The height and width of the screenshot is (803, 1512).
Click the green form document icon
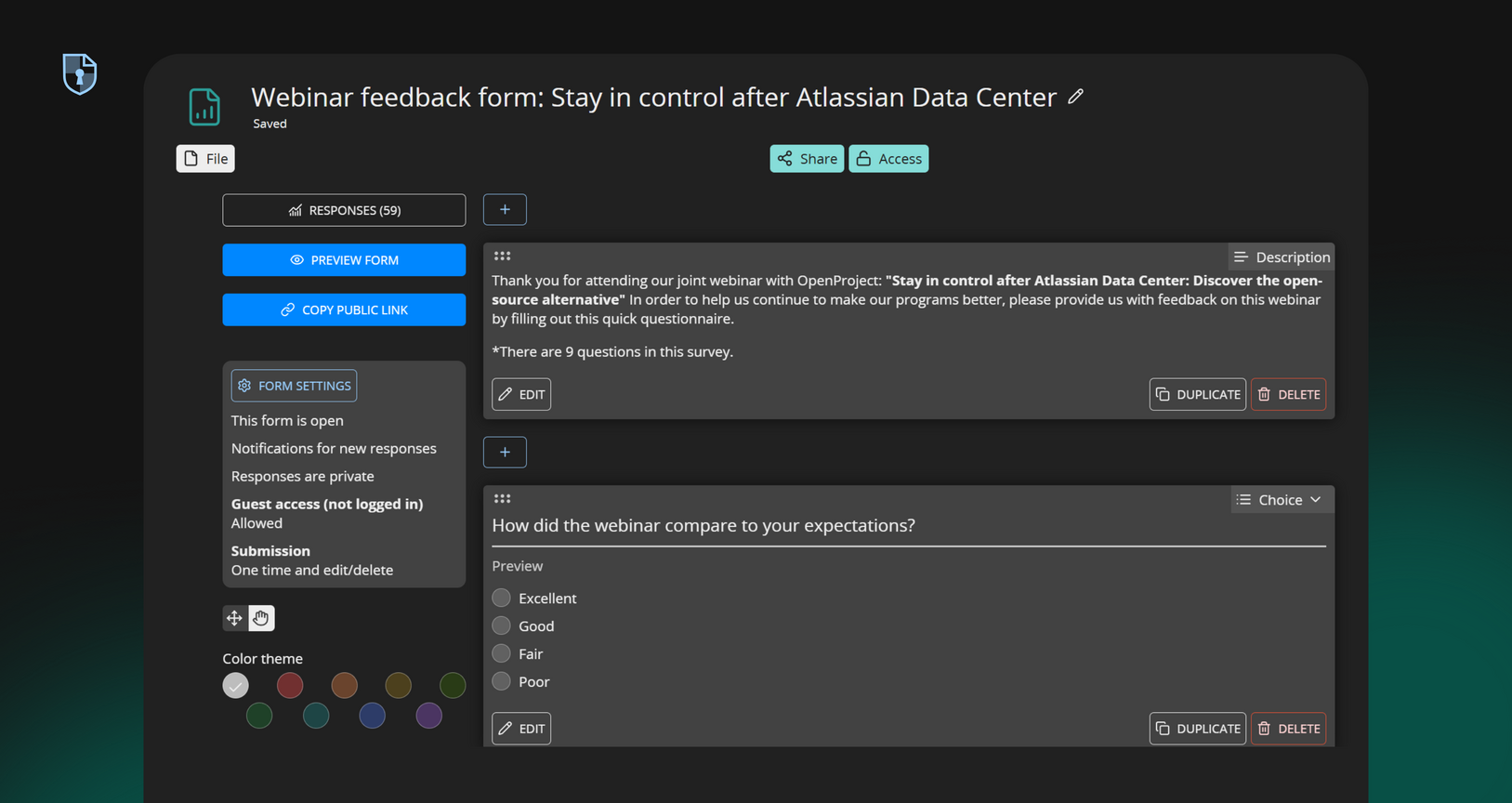[x=204, y=107]
